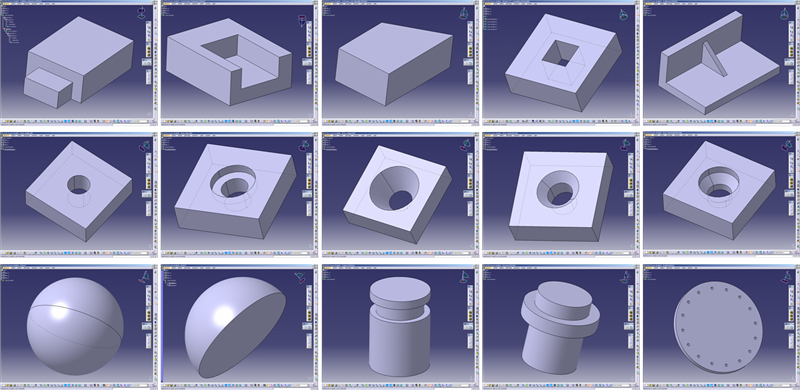Click the compass in the plain block screenshot
800x390 pixels.
click(463, 13)
